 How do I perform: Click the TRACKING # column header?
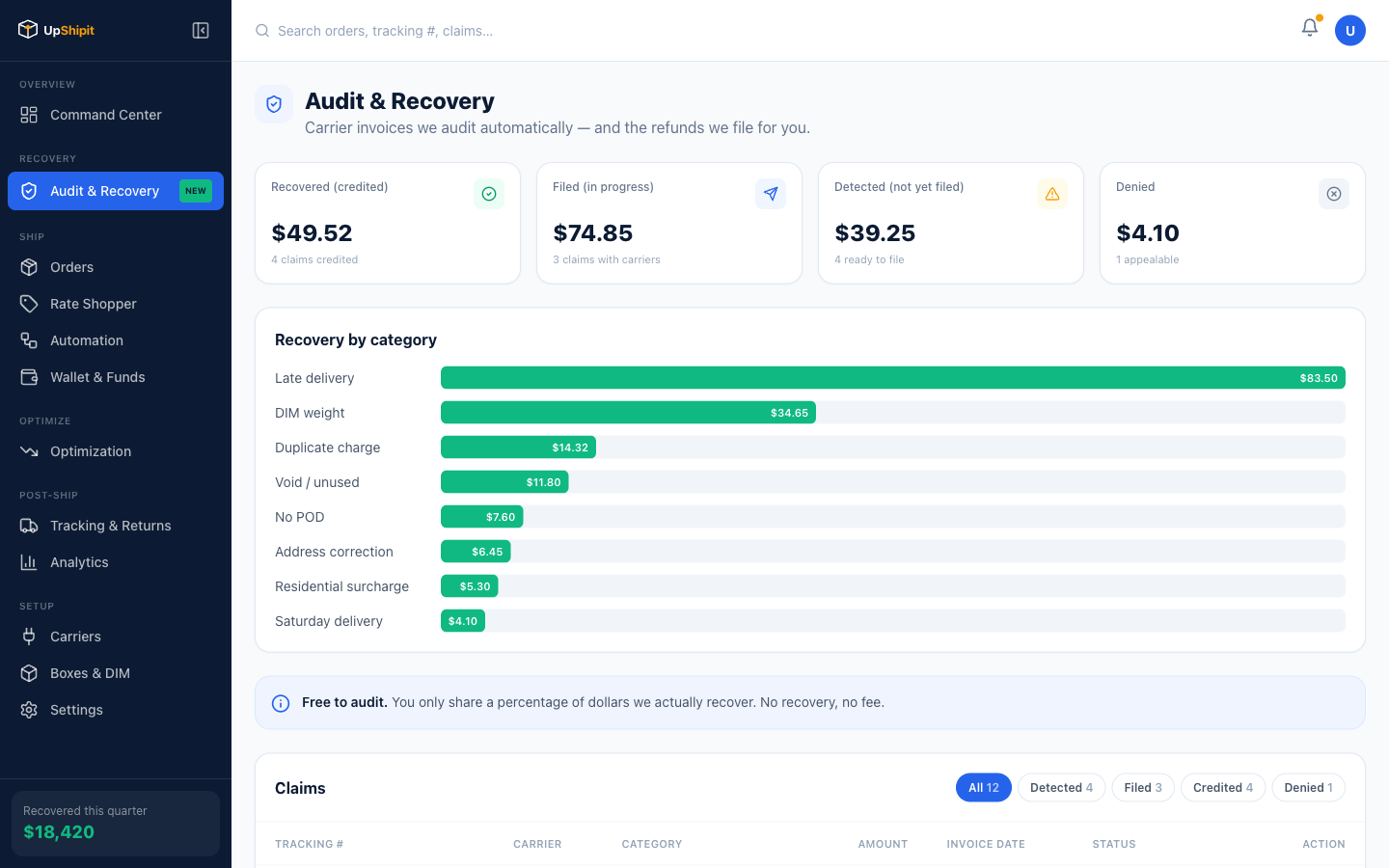click(309, 844)
